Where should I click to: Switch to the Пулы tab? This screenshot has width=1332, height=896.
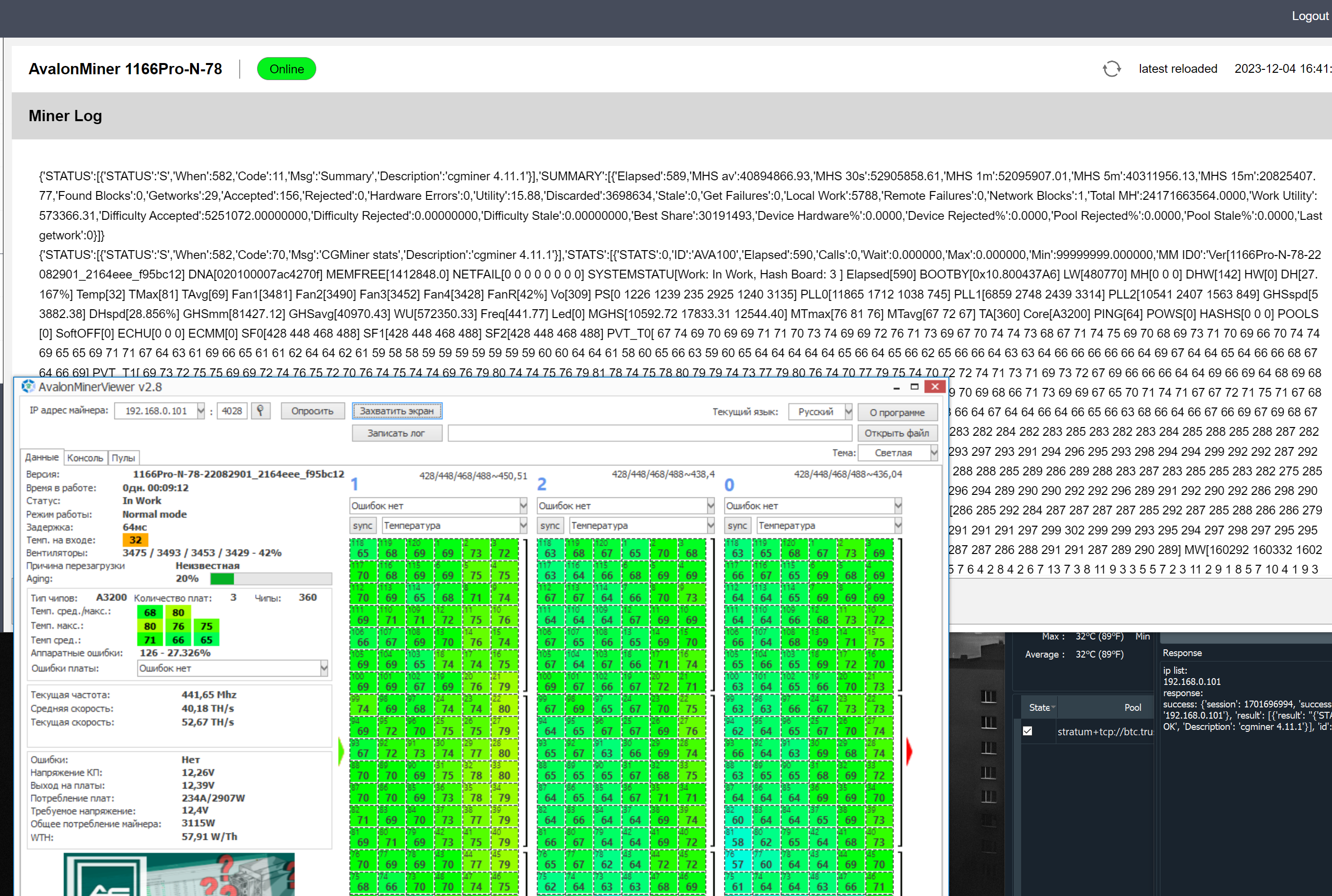[x=124, y=458]
